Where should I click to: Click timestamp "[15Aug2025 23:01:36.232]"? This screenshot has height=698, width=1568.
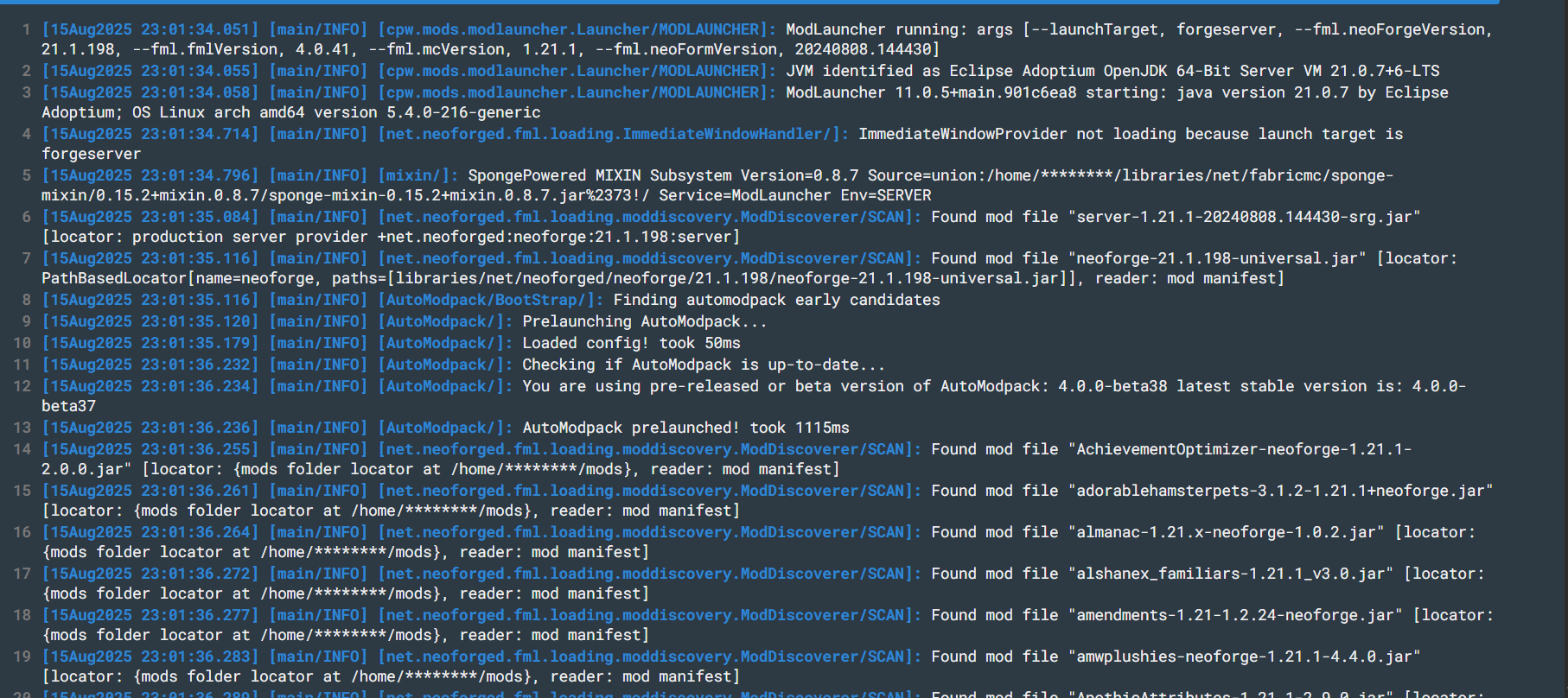pyautogui.click(x=150, y=365)
